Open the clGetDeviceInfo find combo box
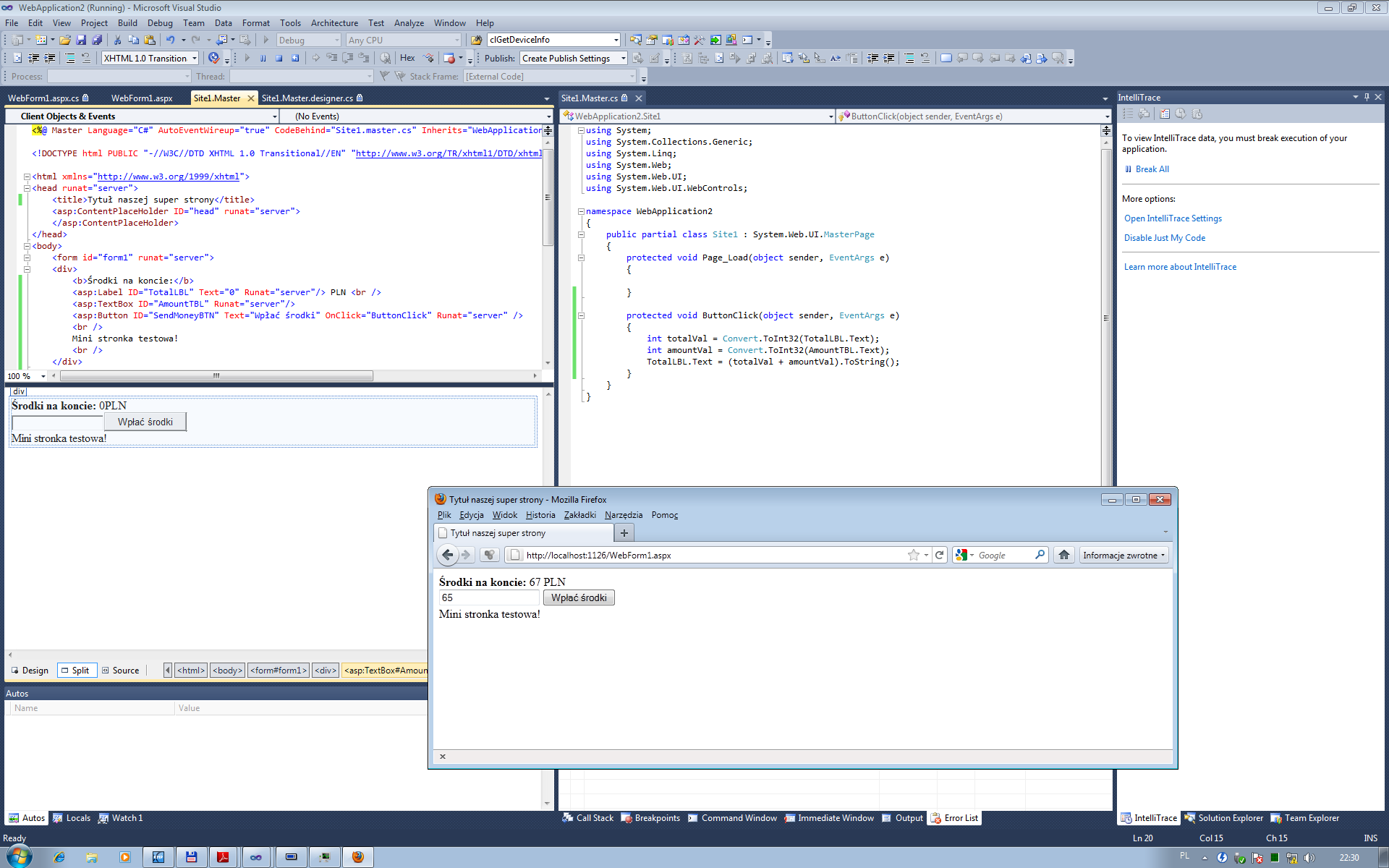The height and width of the screenshot is (868, 1389). click(x=554, y=40)
